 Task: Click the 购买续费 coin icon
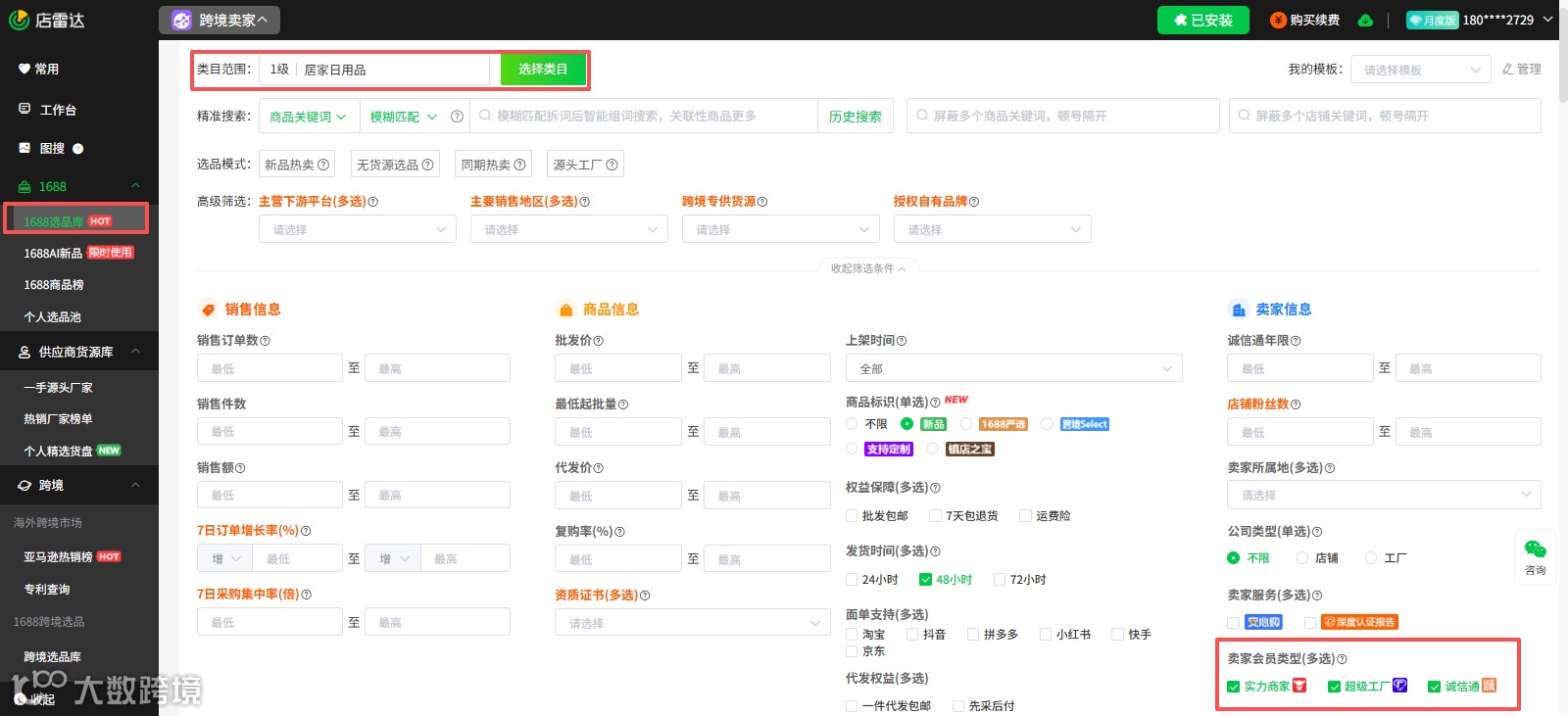click(1278, 20)
